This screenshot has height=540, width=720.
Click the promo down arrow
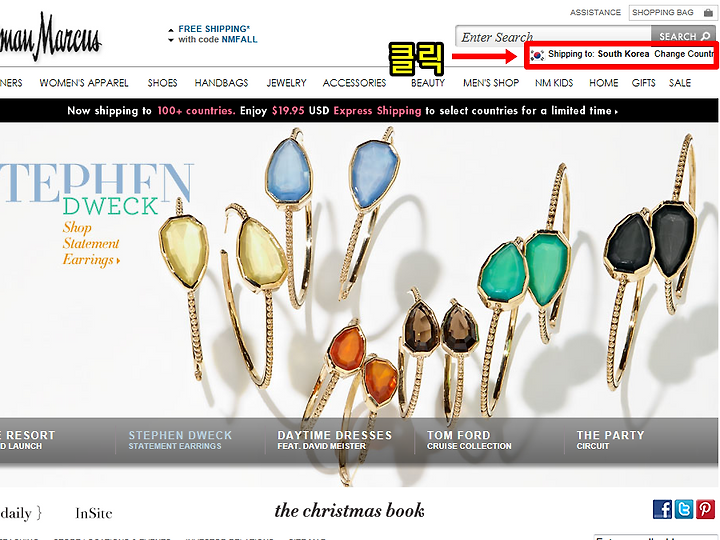[171, 40]
